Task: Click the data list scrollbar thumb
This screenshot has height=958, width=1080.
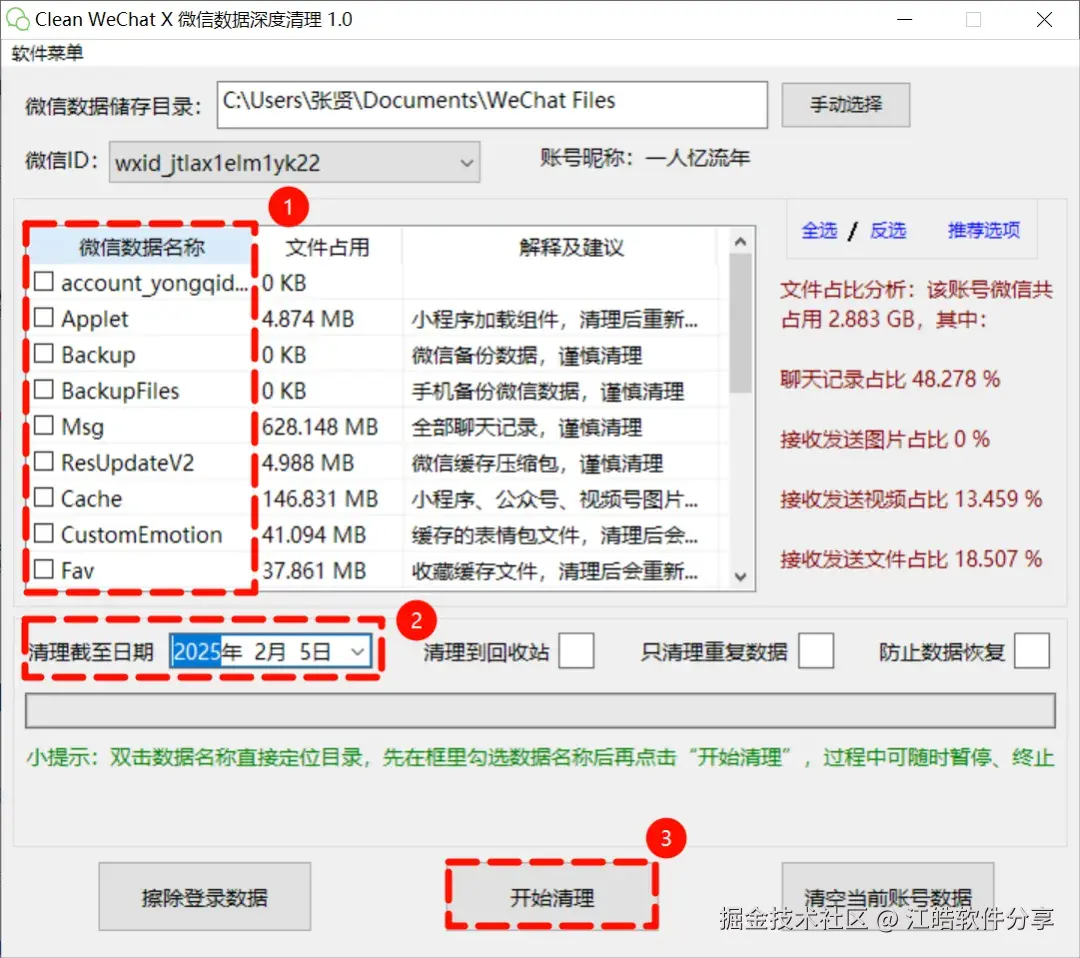Action: click(740, 323)
